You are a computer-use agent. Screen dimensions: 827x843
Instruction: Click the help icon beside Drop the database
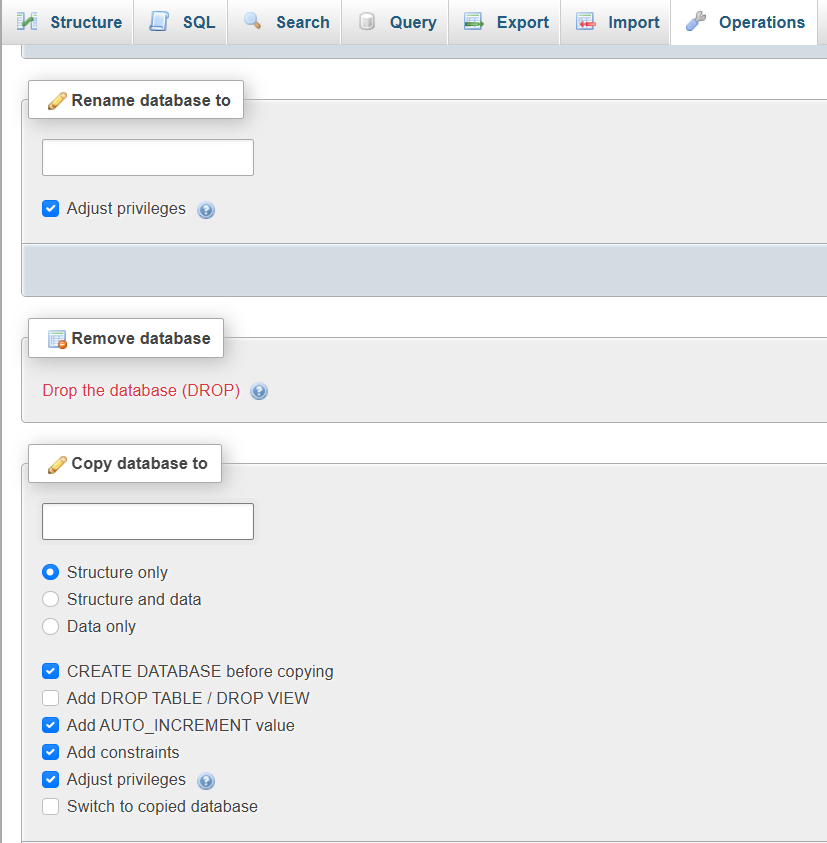(259, 392)
